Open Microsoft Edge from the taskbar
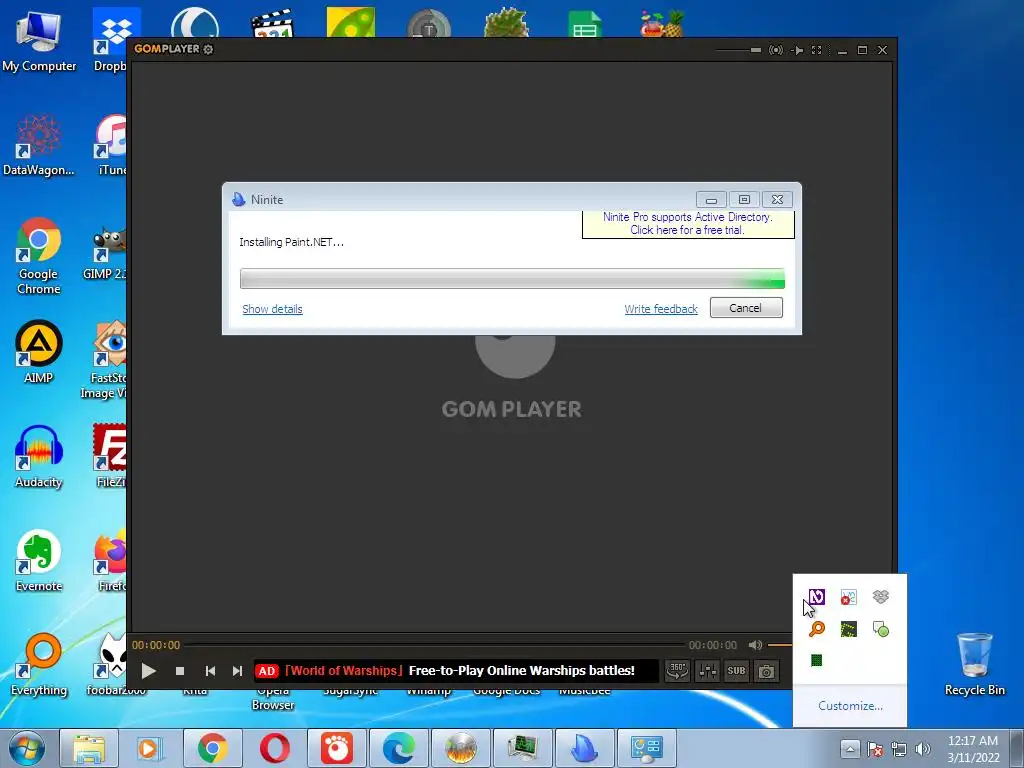This screenshot has height=768, width=1024. (398, 748)
